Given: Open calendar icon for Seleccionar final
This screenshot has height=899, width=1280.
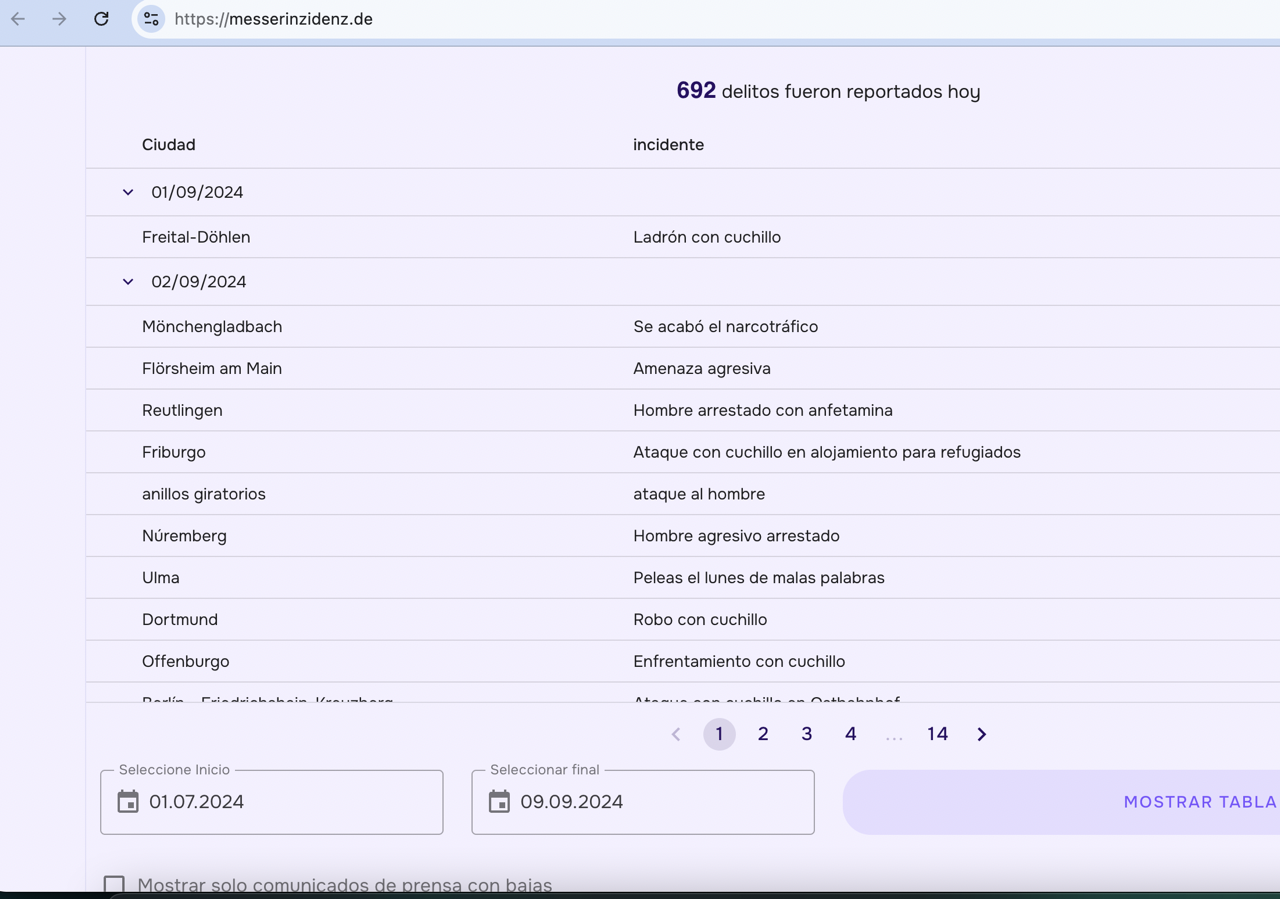Looking at the screenshot, I should coord(499,801).
